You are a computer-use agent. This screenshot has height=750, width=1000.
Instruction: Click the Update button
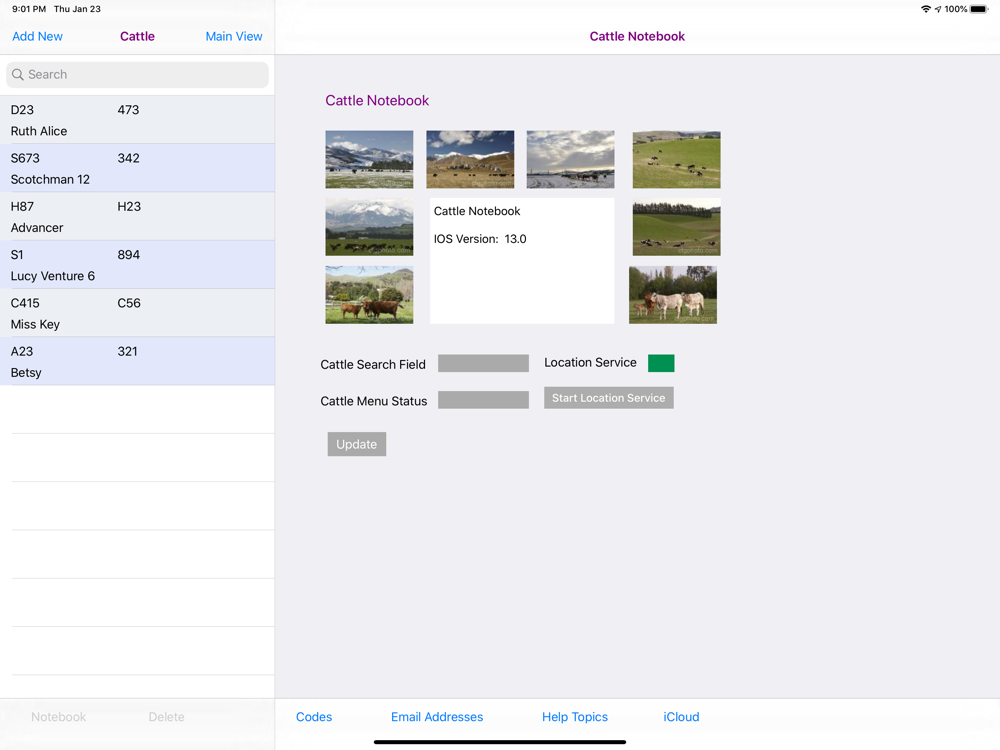pos(357,444)
